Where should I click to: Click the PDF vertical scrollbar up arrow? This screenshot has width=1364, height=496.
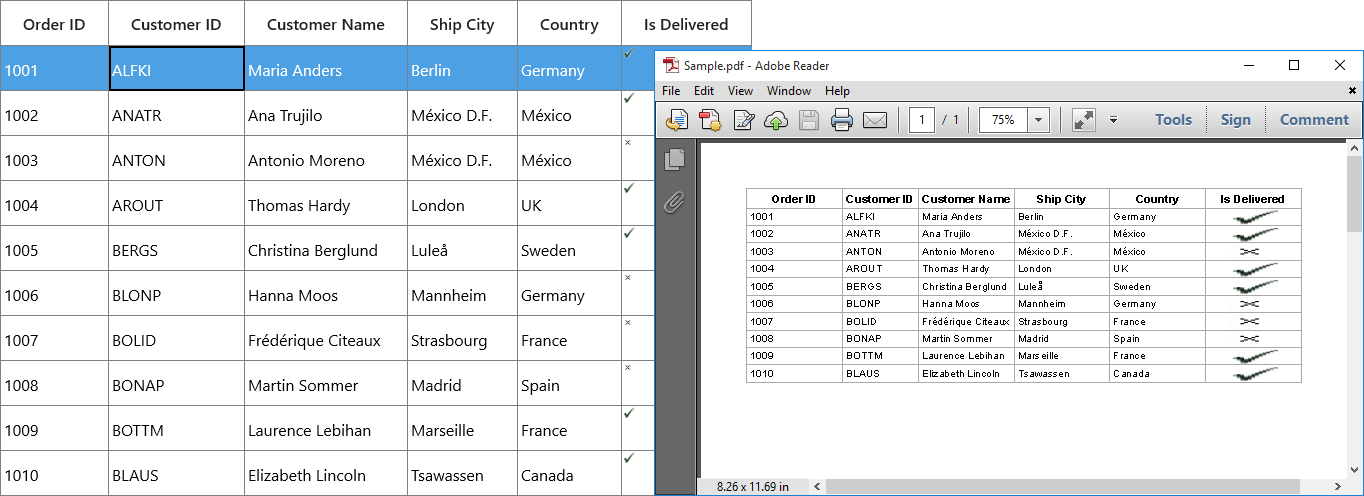pyautogui.click(x=1355, y=148)
